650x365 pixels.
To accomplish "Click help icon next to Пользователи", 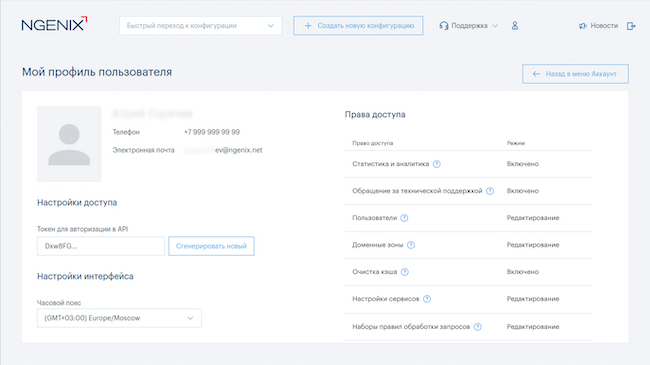I will coord(404,218).
